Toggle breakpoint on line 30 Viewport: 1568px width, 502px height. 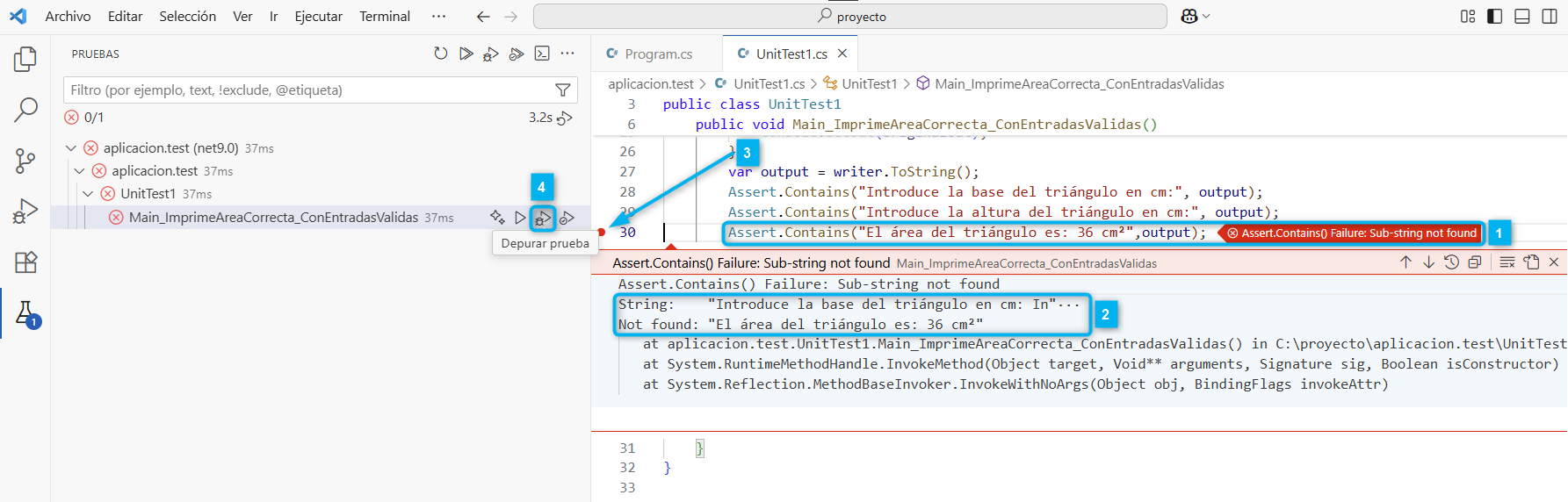(x=602, y=233)
